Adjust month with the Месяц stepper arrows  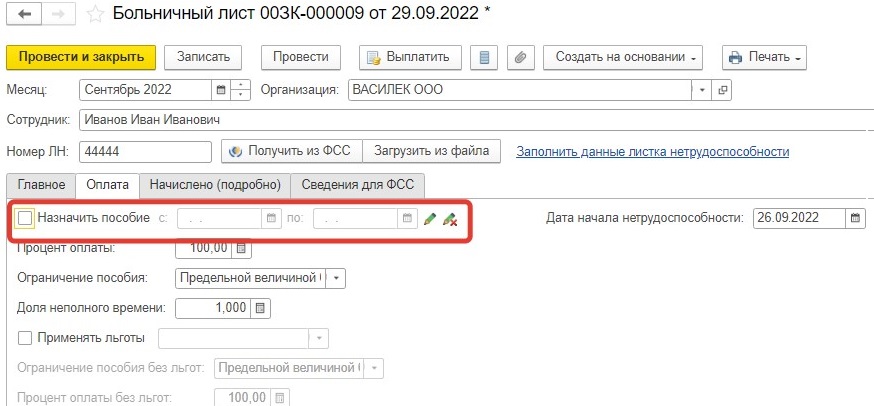pyautogui.click(x=240, y=90)
